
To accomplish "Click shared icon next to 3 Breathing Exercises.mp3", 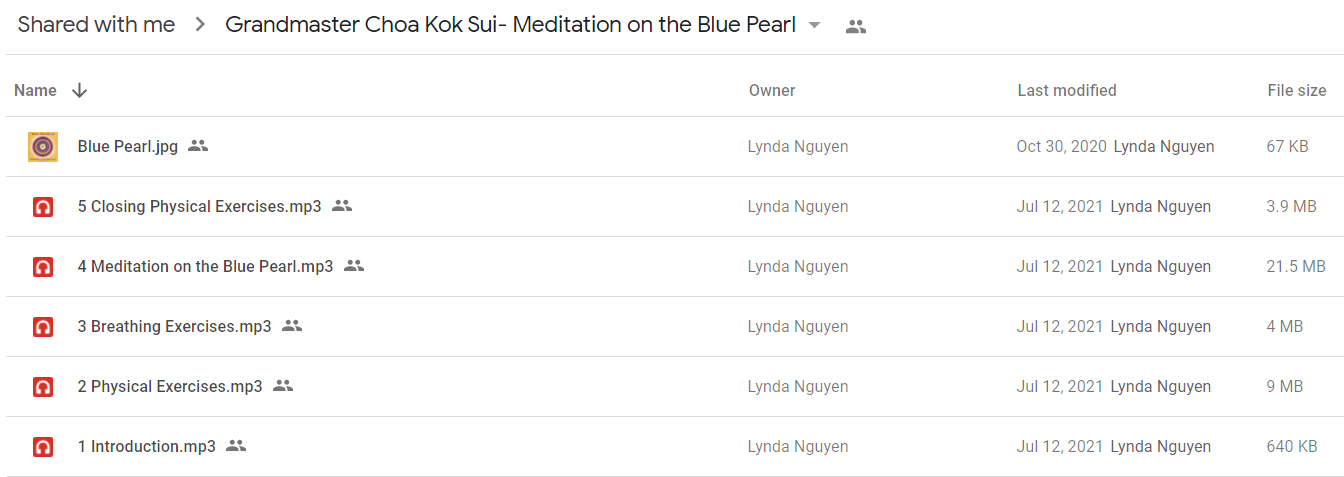I will [x=292, y=326].
